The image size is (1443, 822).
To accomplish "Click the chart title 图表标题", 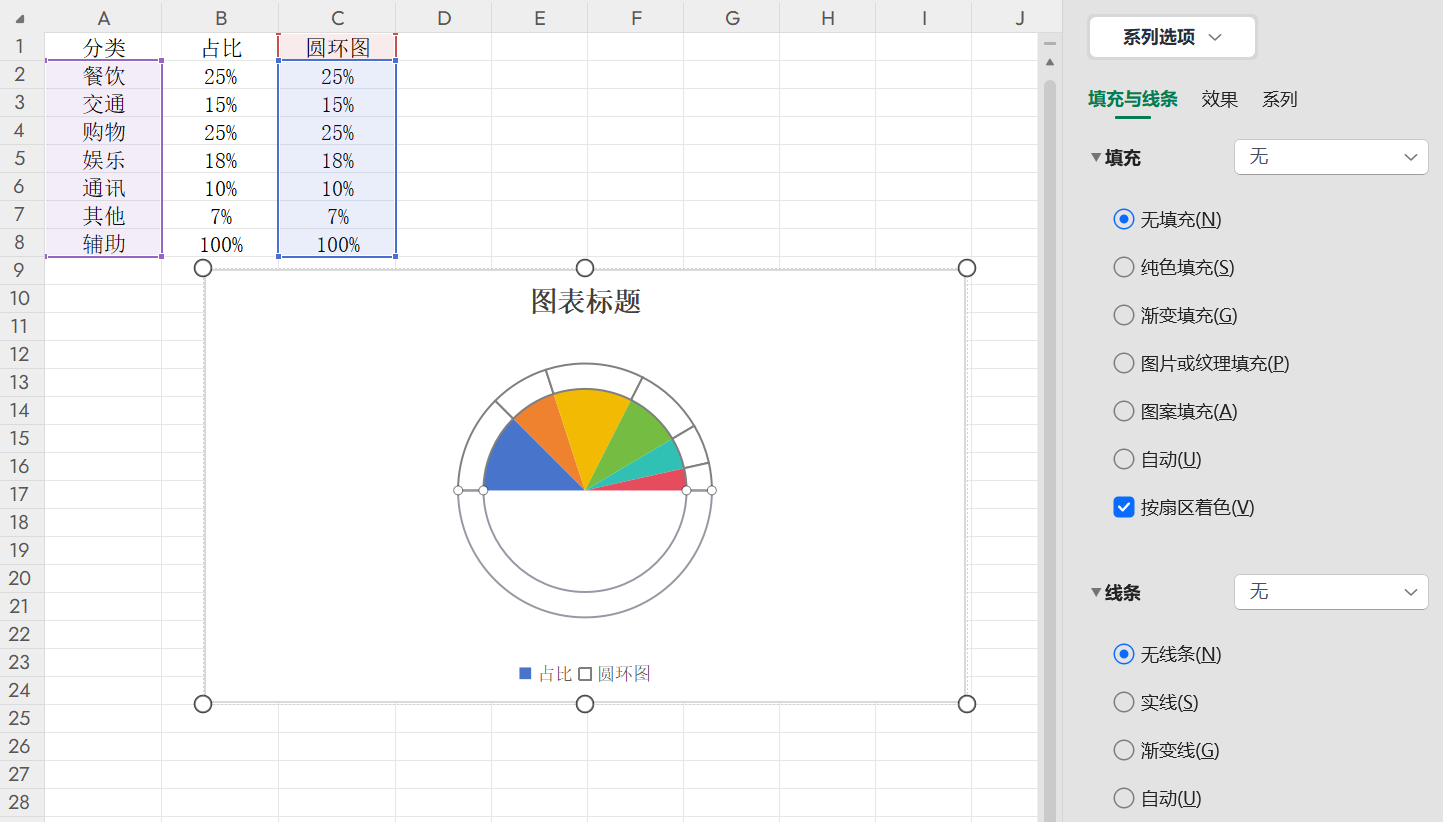I will [x=584, y=300].
